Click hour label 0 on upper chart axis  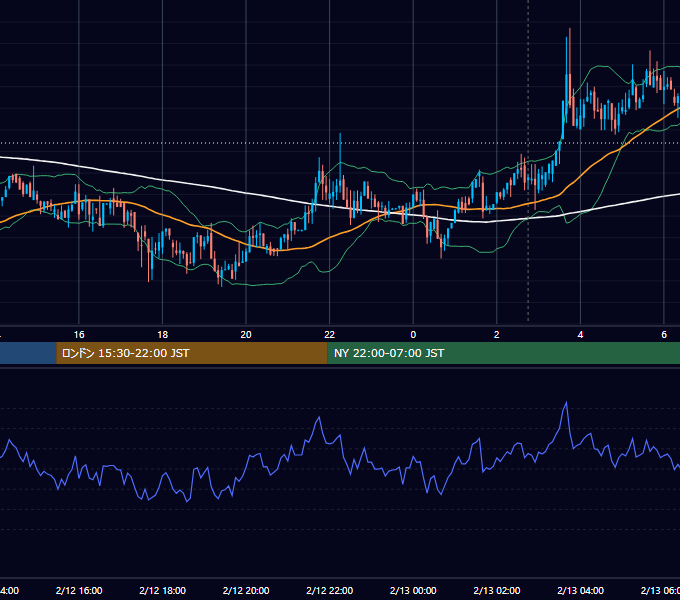tap(413, 335)
